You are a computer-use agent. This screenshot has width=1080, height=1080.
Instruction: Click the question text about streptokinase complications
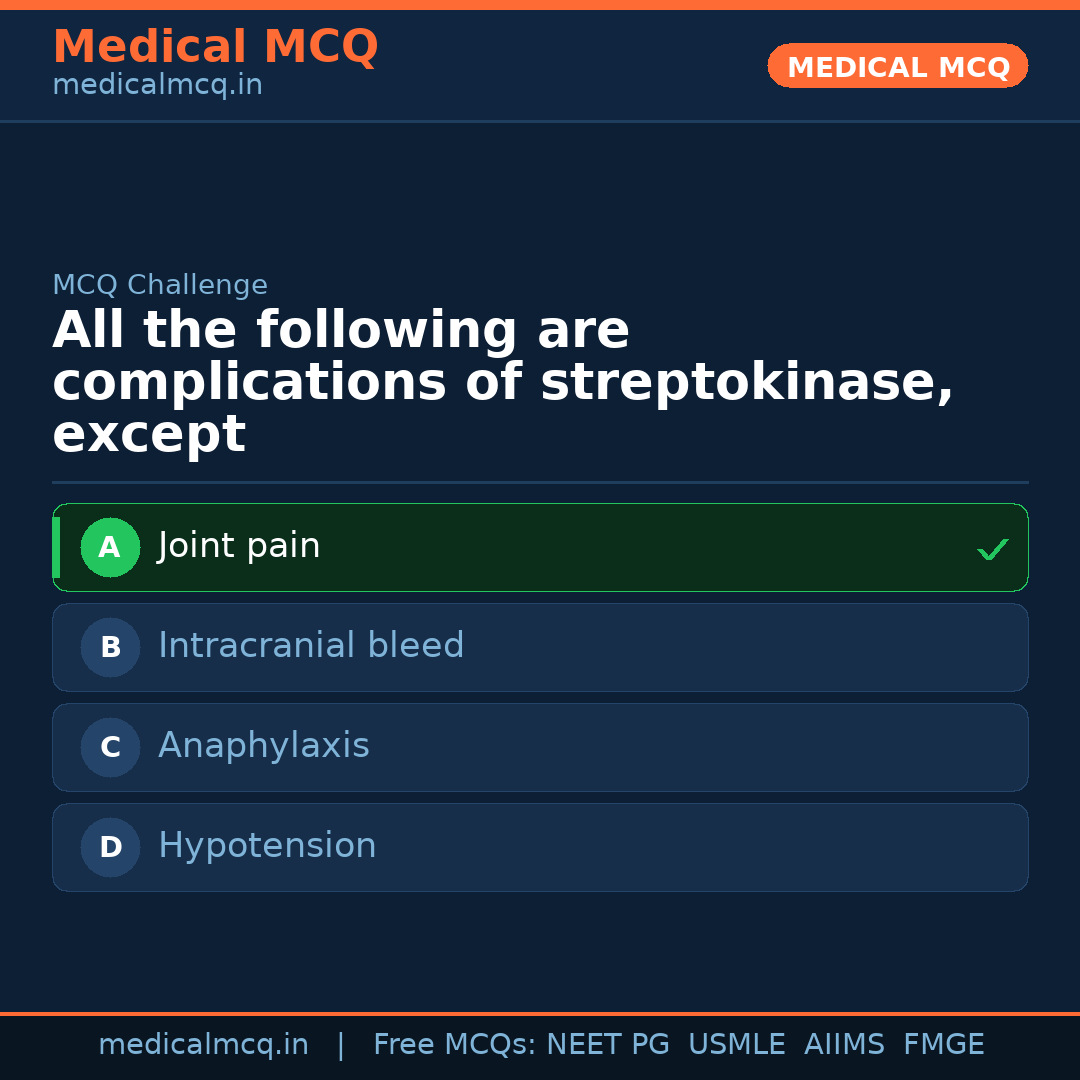click(505, 380)
